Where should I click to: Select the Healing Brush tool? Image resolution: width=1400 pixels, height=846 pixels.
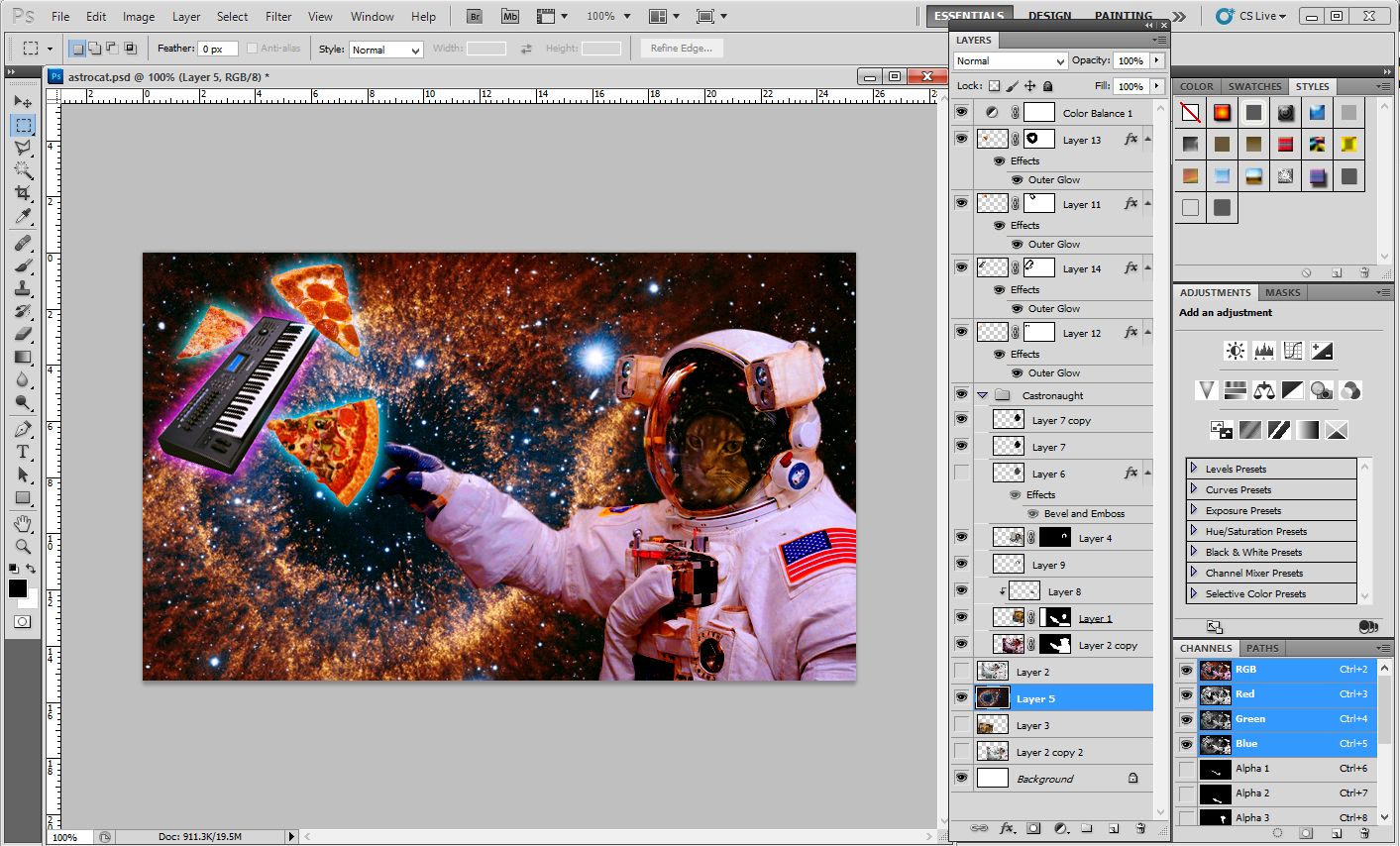[23, 244]
